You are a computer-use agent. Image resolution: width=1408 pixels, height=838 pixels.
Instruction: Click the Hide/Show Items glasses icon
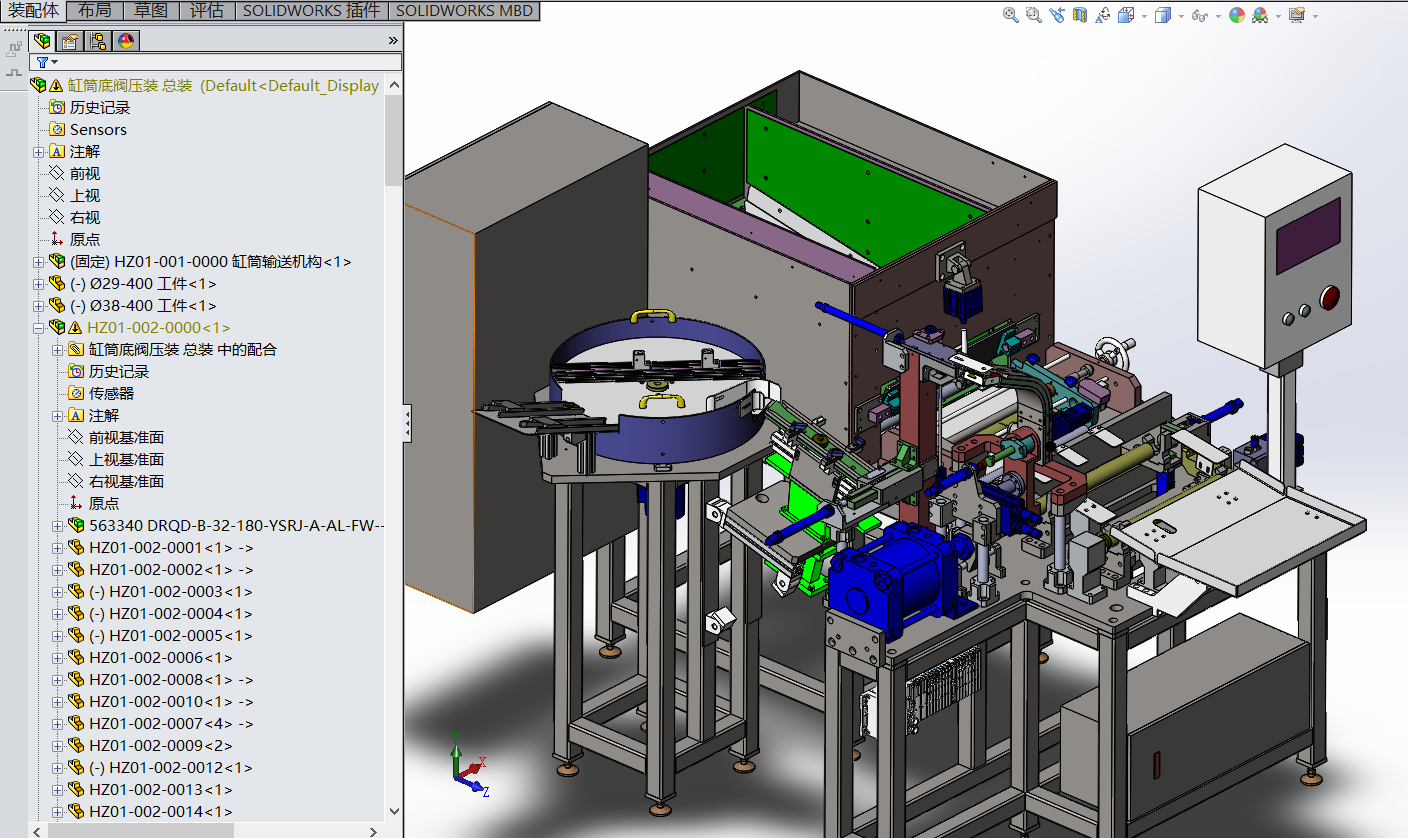[1199, 15]
